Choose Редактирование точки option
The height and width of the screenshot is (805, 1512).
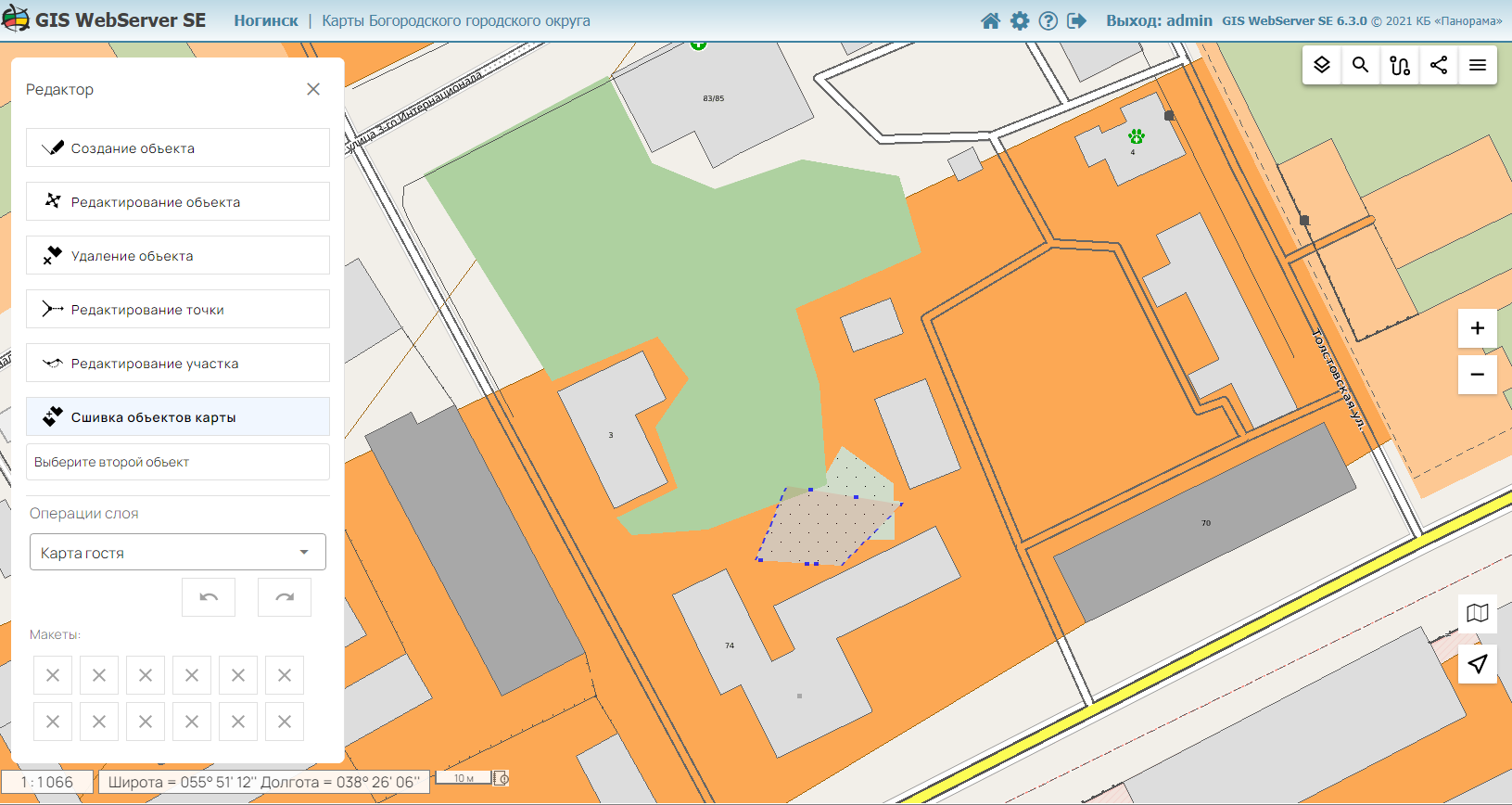click(178, 309)
